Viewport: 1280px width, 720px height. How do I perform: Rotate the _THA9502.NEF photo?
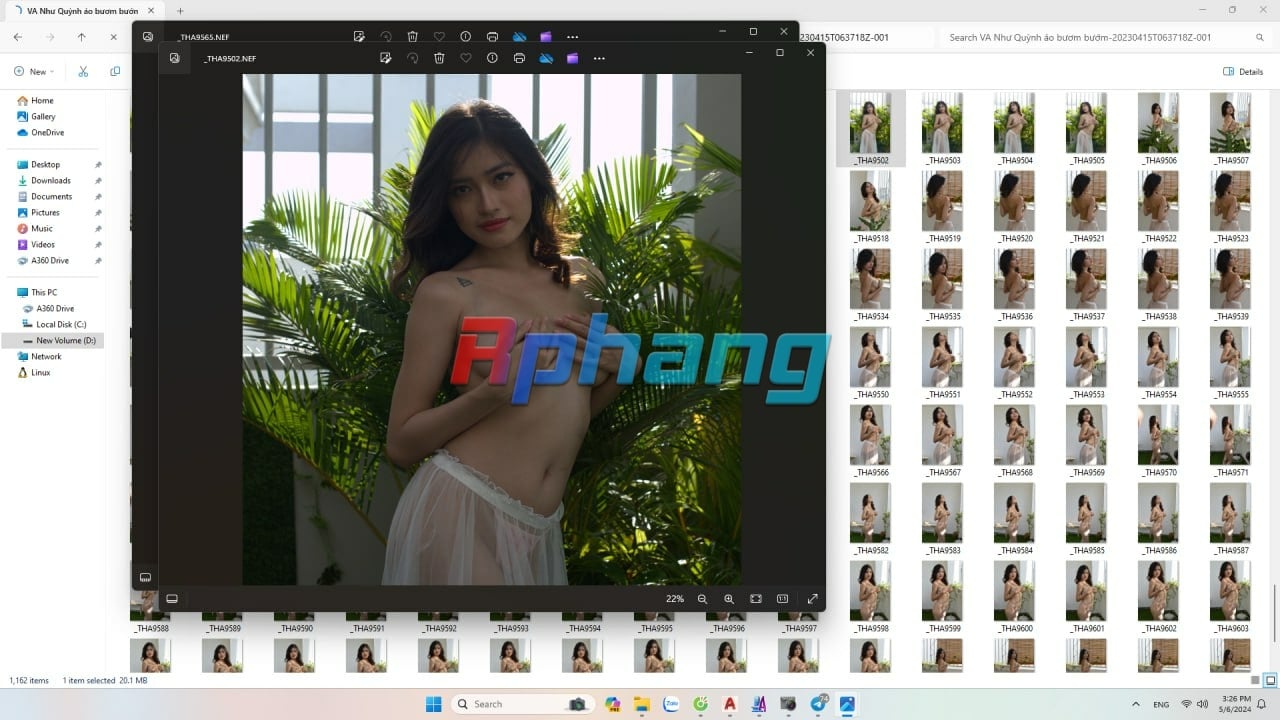[412, 58]
